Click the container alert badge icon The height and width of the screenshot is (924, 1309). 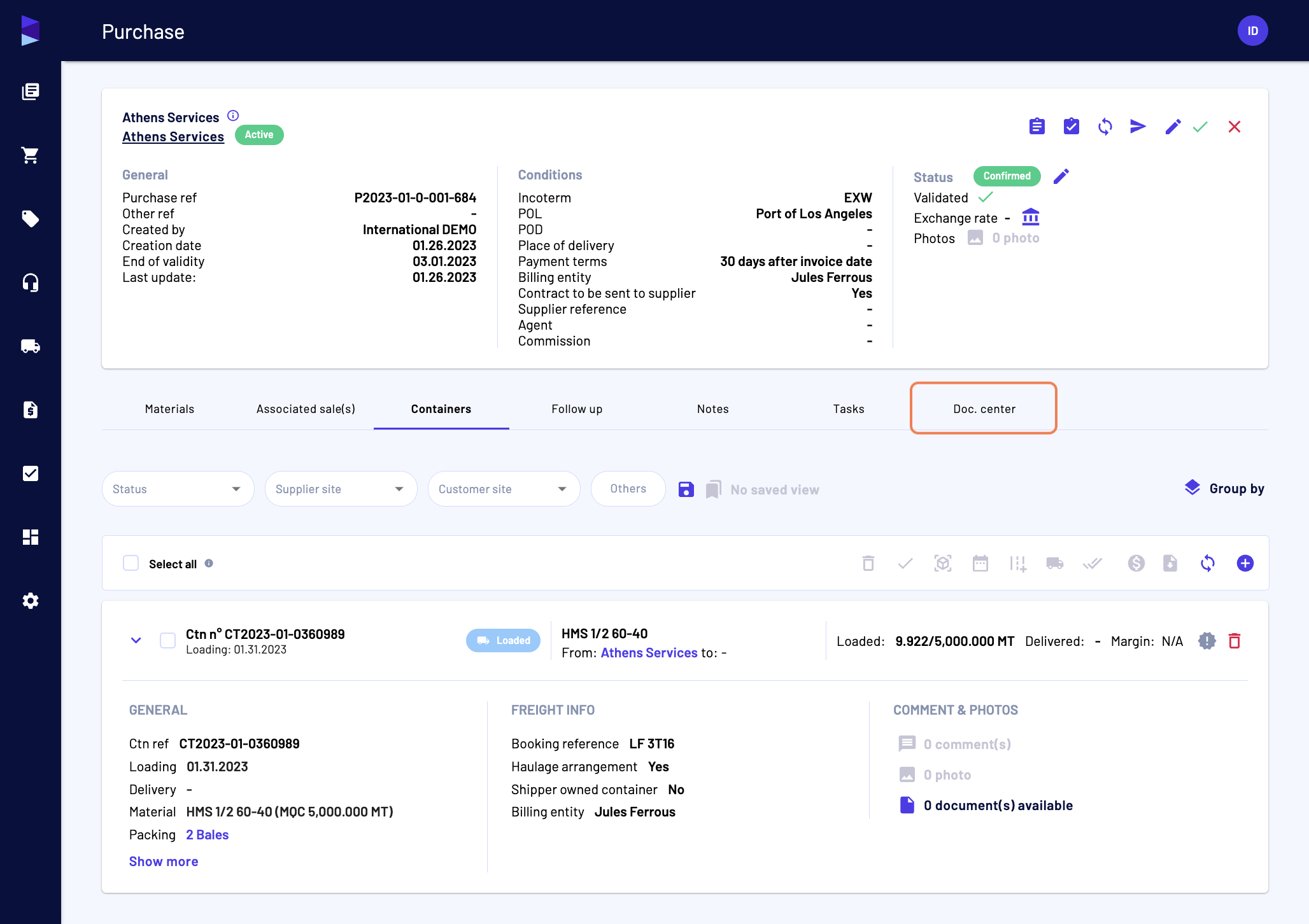pos(1206,641)
